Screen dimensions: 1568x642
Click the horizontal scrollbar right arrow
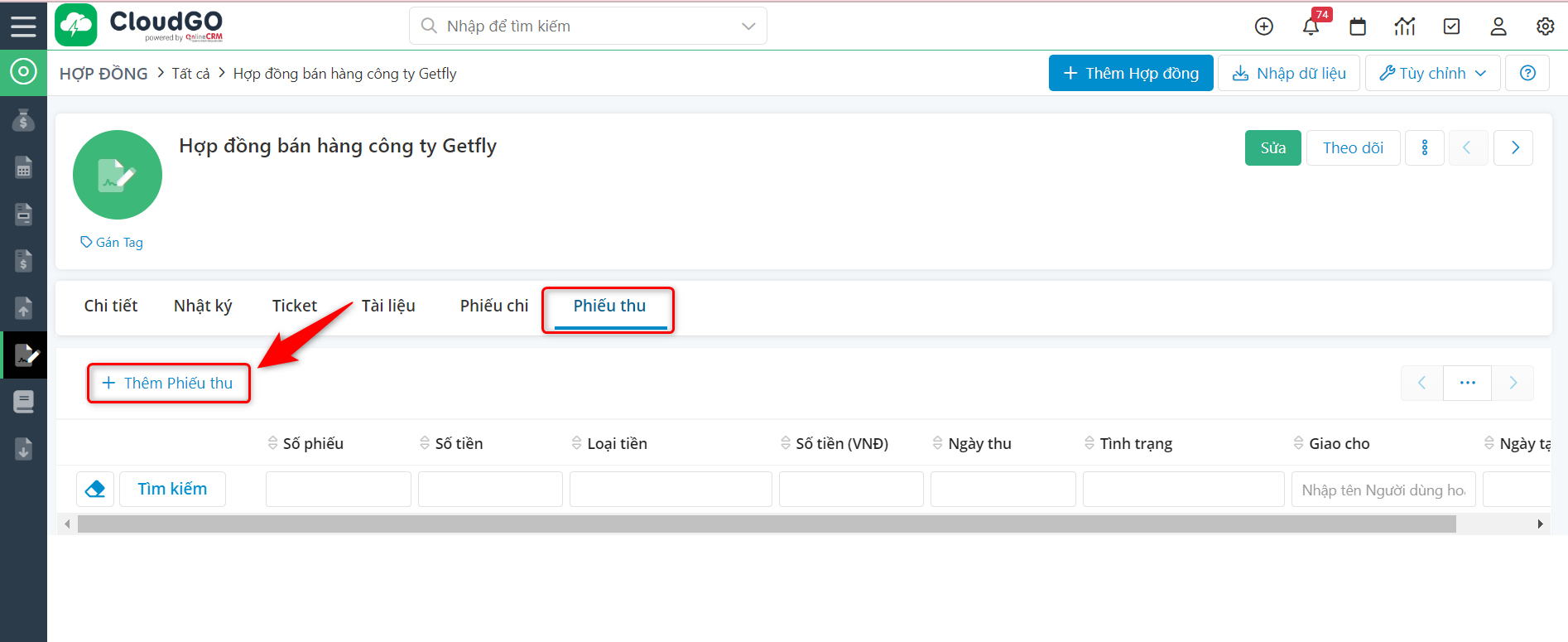point(1540,524)
